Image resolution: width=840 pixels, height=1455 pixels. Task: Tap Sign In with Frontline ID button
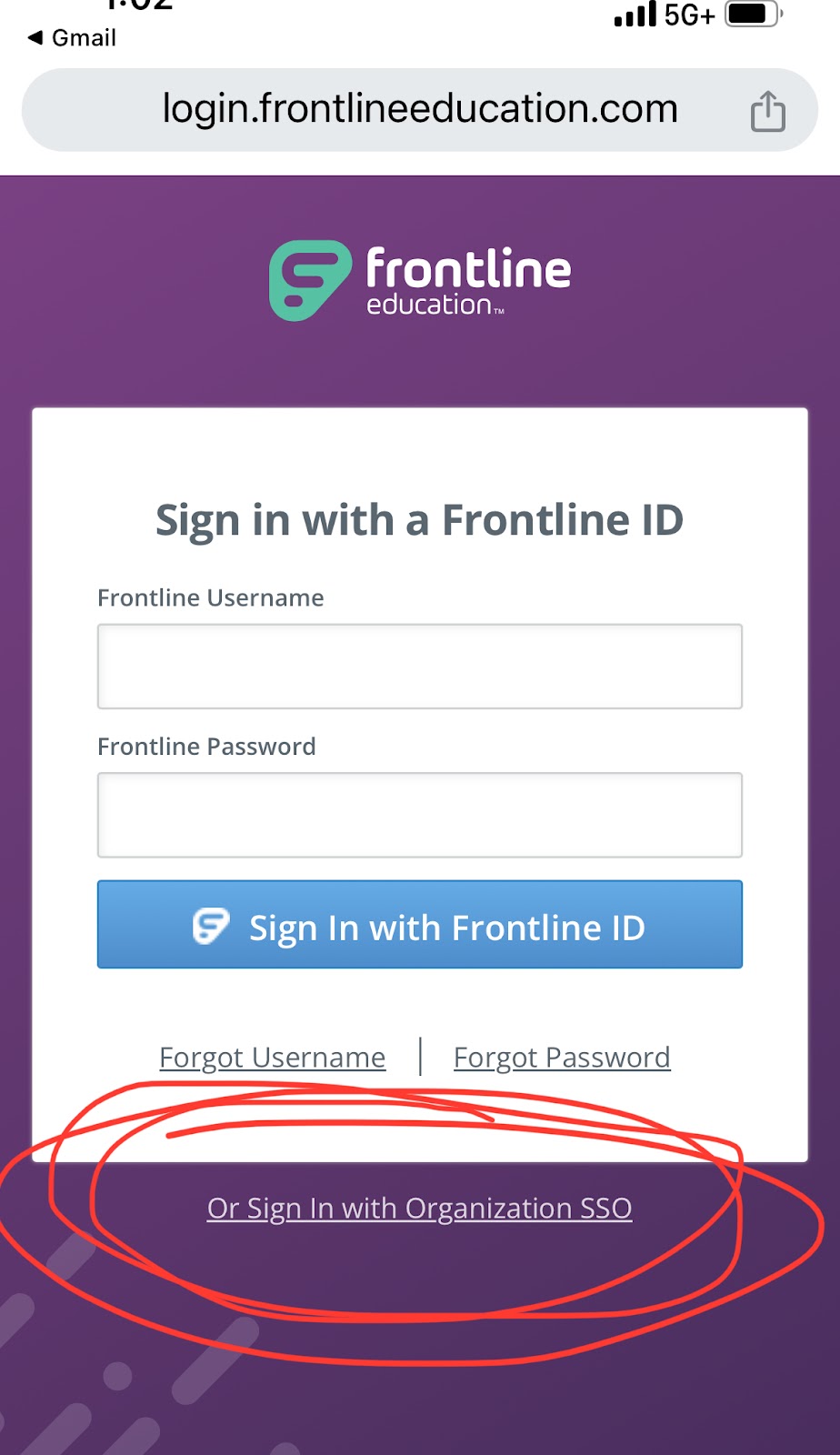point(420,924)
